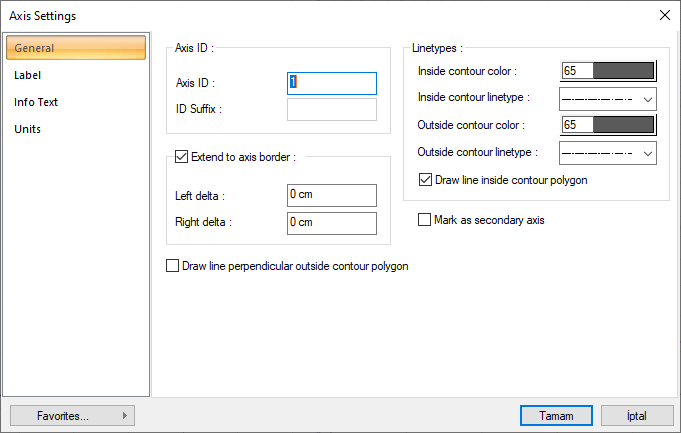Open Outside contour linetype dropdown
The width and height of the screenshot is (681, 433).
pos(648,152)
